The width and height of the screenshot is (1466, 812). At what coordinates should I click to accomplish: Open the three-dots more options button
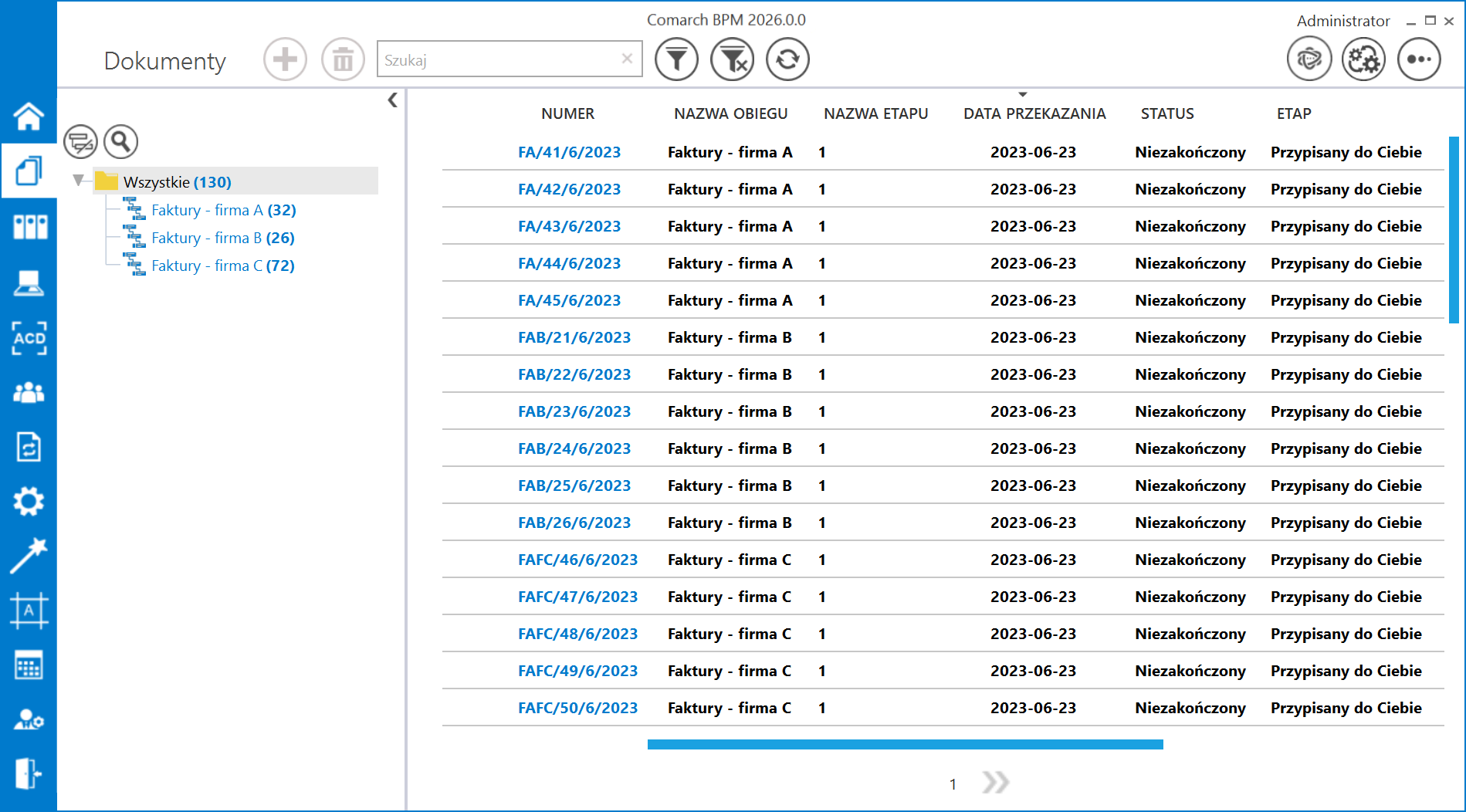[x=1418, y=59]
